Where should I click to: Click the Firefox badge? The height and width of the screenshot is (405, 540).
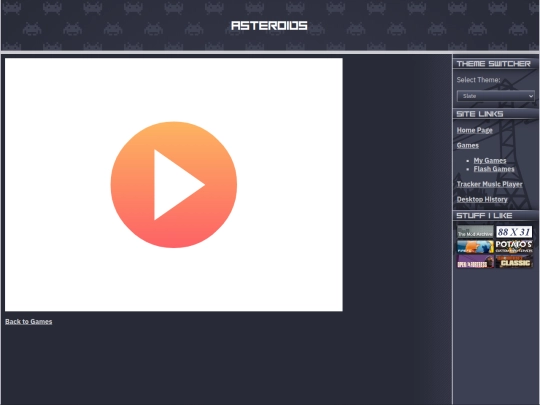pos(475,247)
